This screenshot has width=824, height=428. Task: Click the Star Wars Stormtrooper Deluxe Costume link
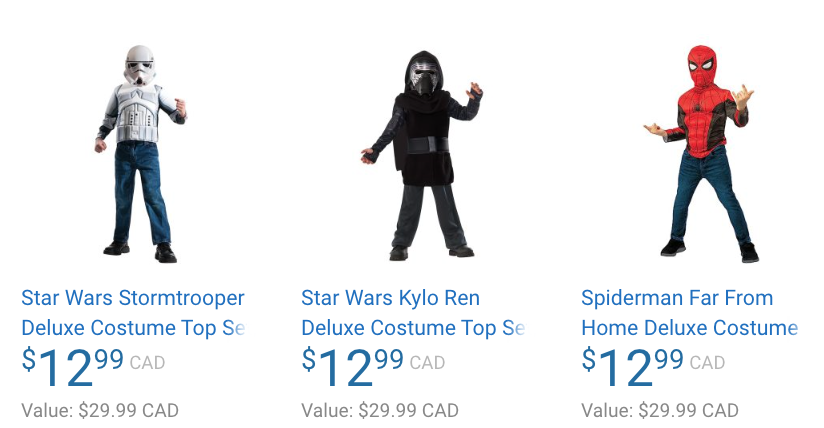(132, 312)
